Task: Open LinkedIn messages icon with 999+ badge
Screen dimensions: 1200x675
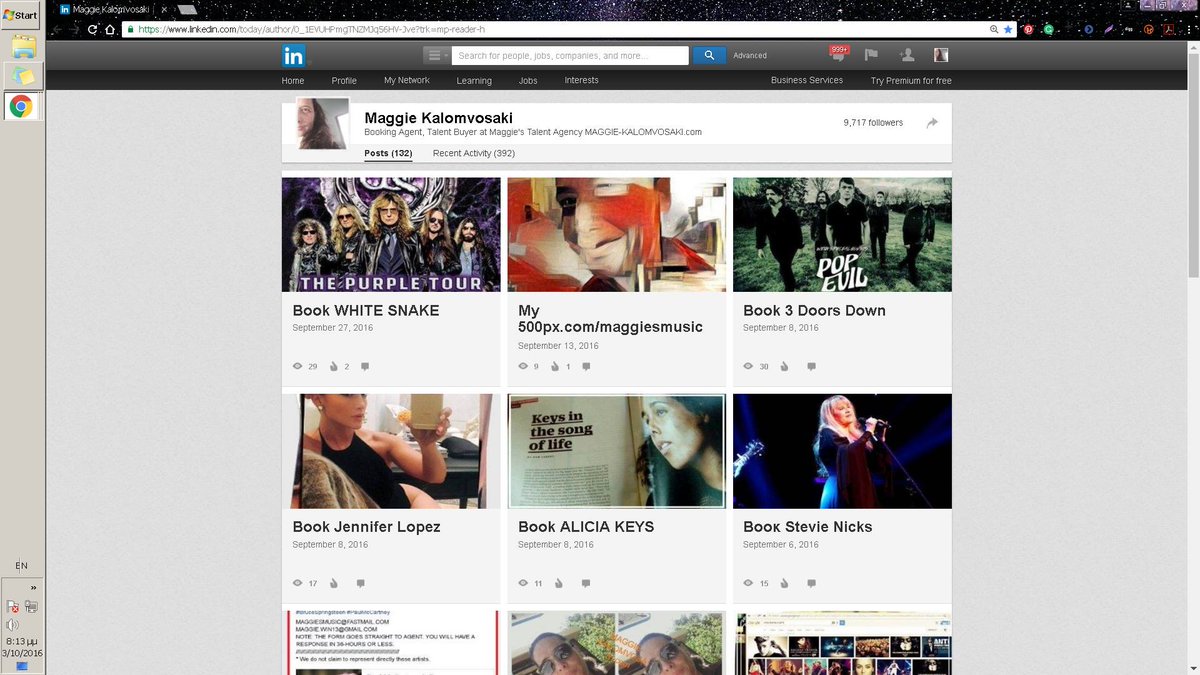Action: click(838, 55)
